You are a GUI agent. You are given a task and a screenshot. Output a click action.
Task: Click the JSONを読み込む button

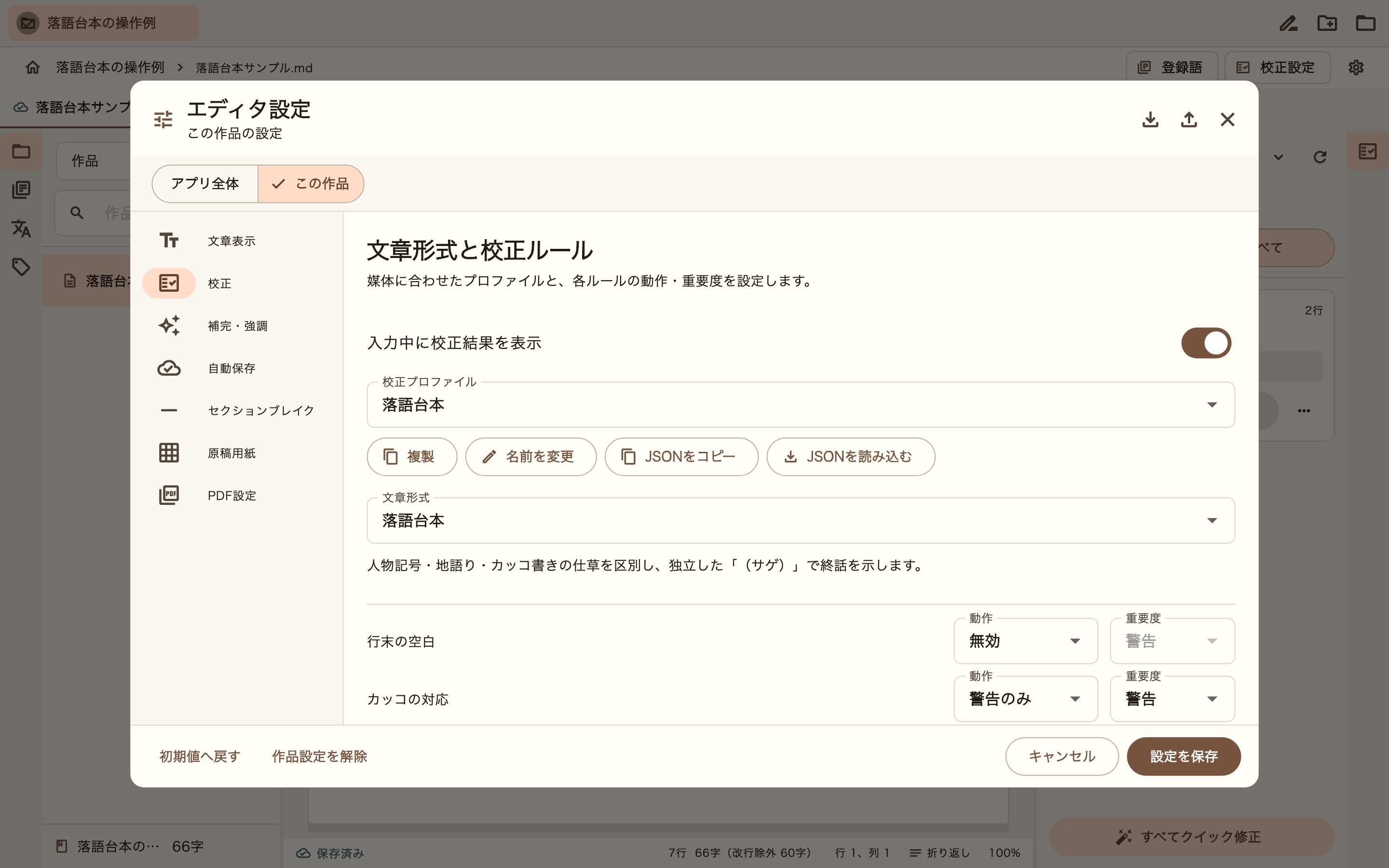851,456
